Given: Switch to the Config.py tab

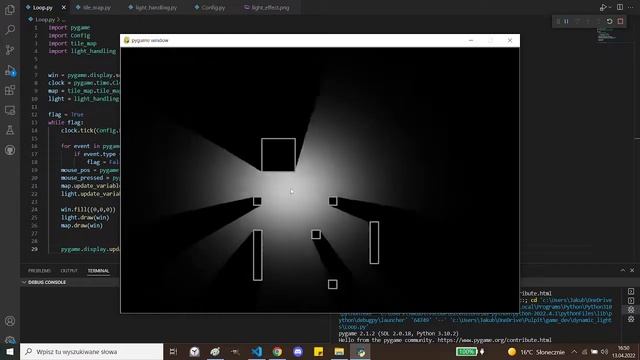Looking at the screenshot, I should click(213, 7).
